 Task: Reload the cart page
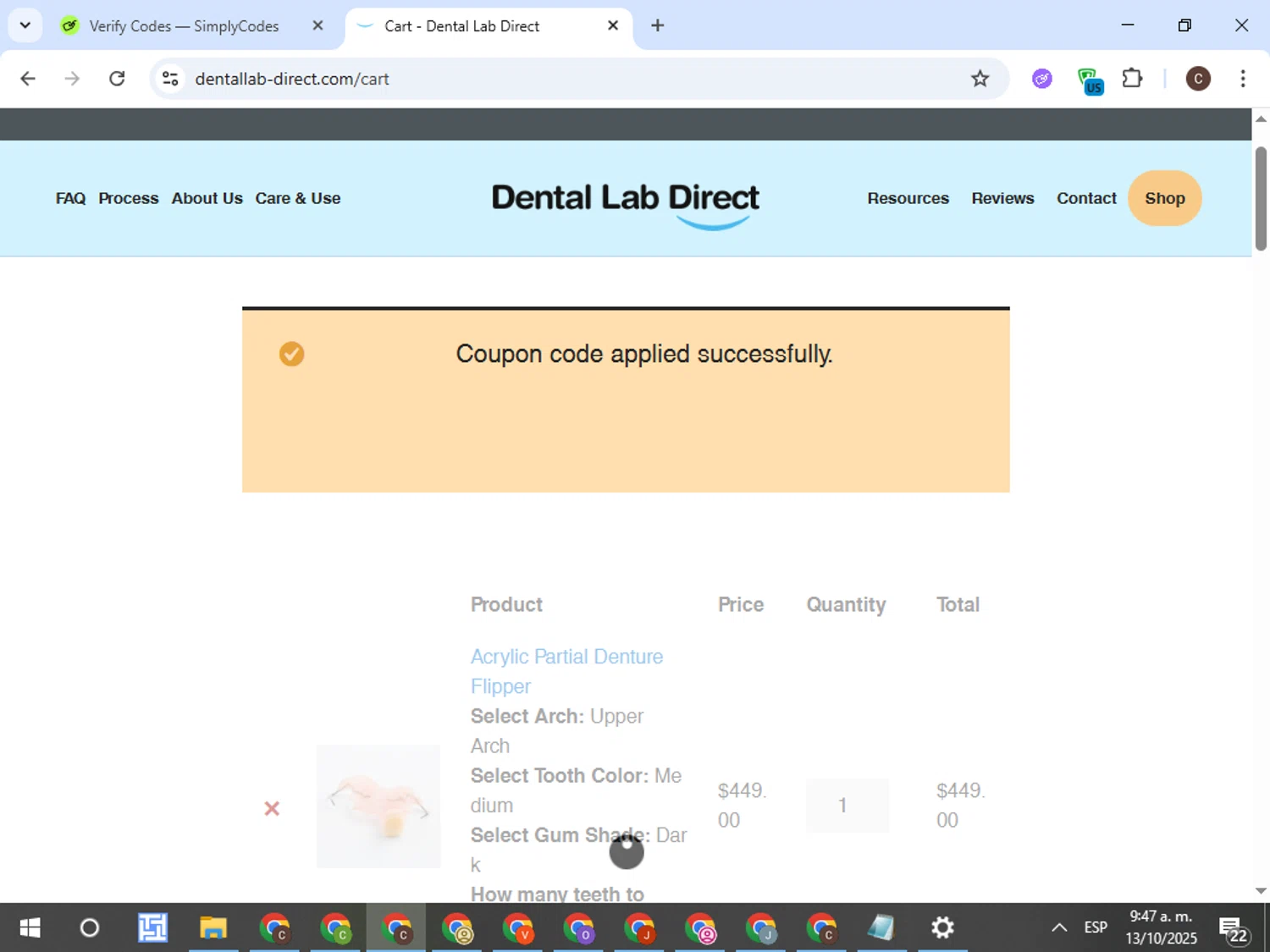click(x=117, y=79)
